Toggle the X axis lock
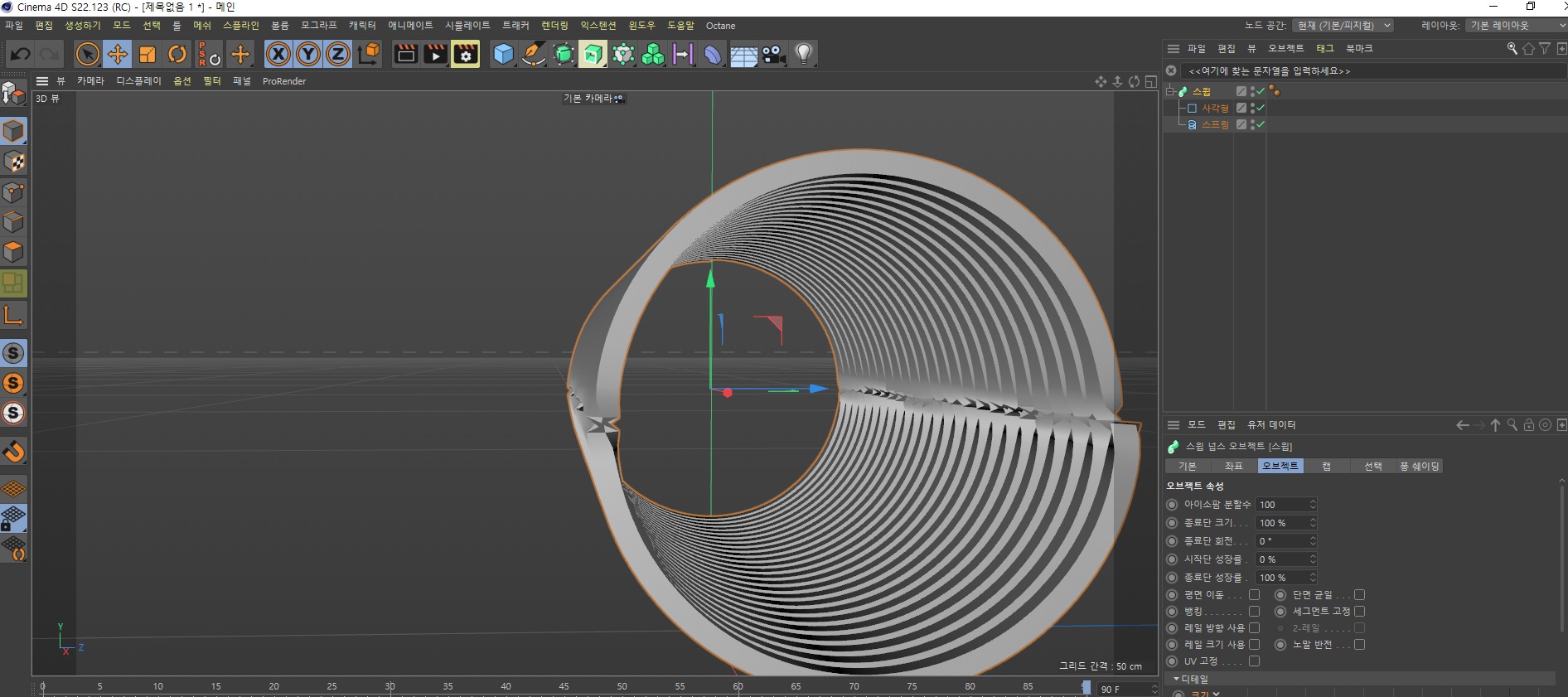 pos(278,55)
